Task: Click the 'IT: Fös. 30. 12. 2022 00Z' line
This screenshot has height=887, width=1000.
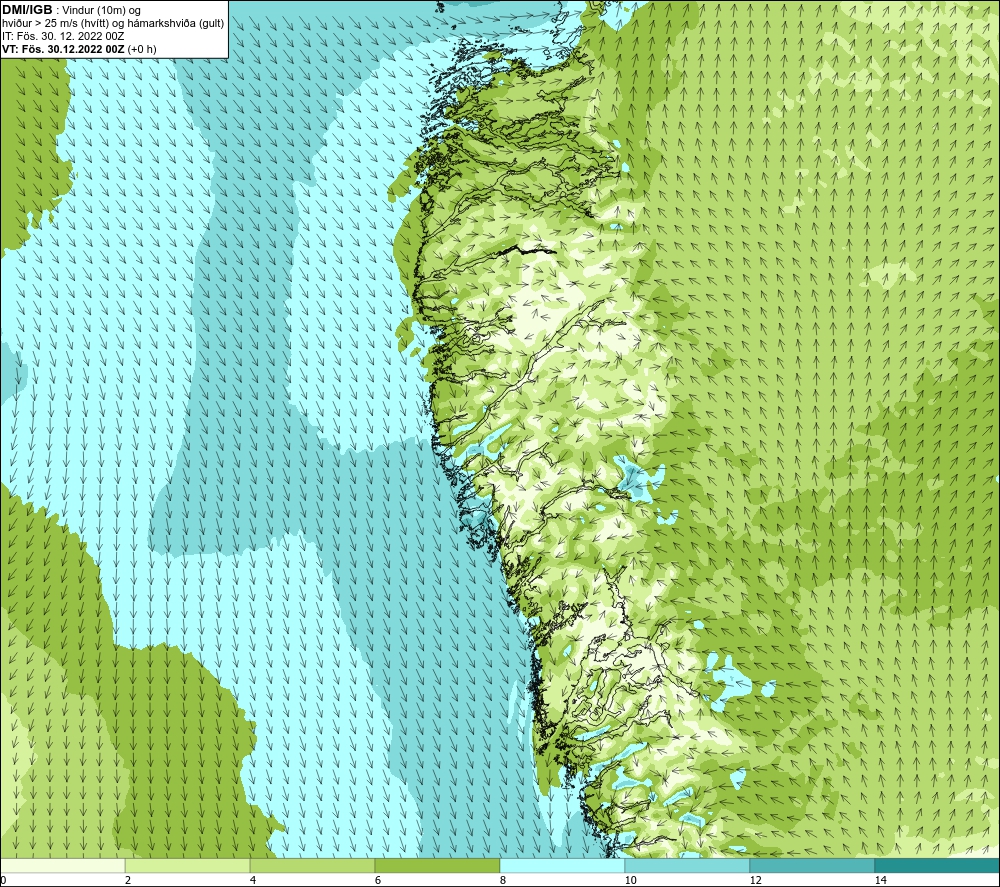Action: point(63,36)
